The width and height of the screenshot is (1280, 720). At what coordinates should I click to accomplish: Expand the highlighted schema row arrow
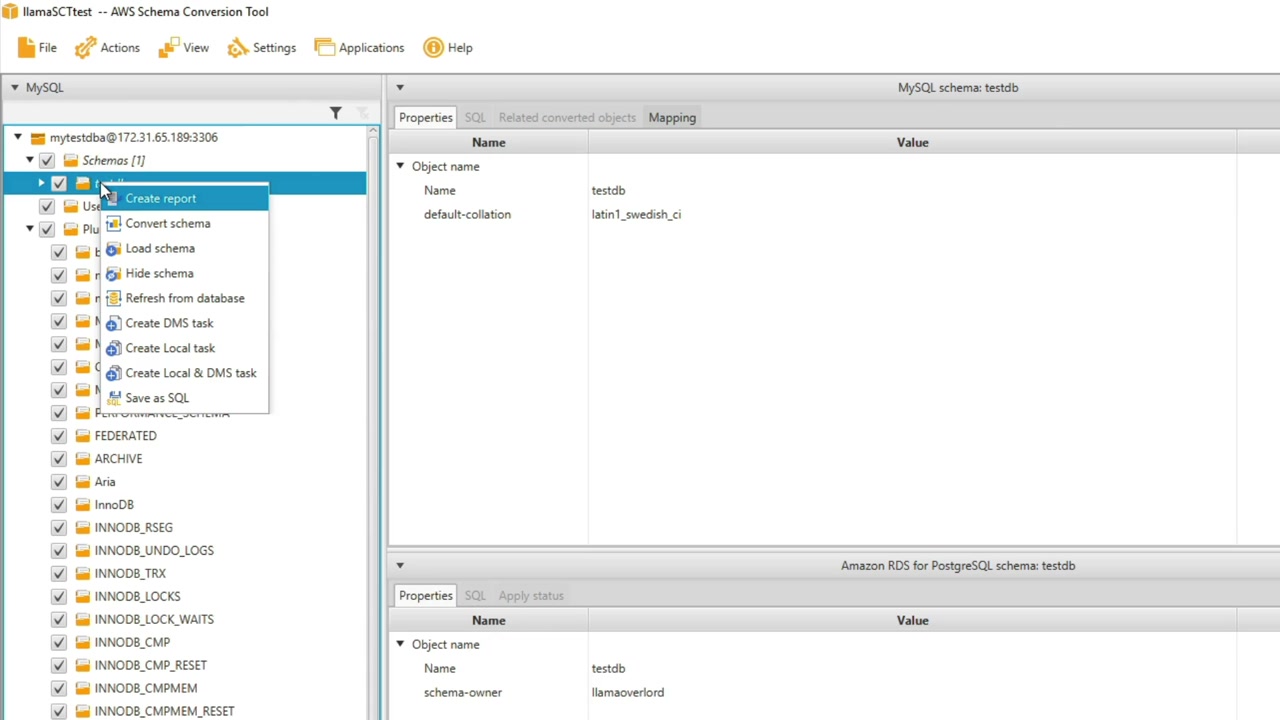(42, 184)
